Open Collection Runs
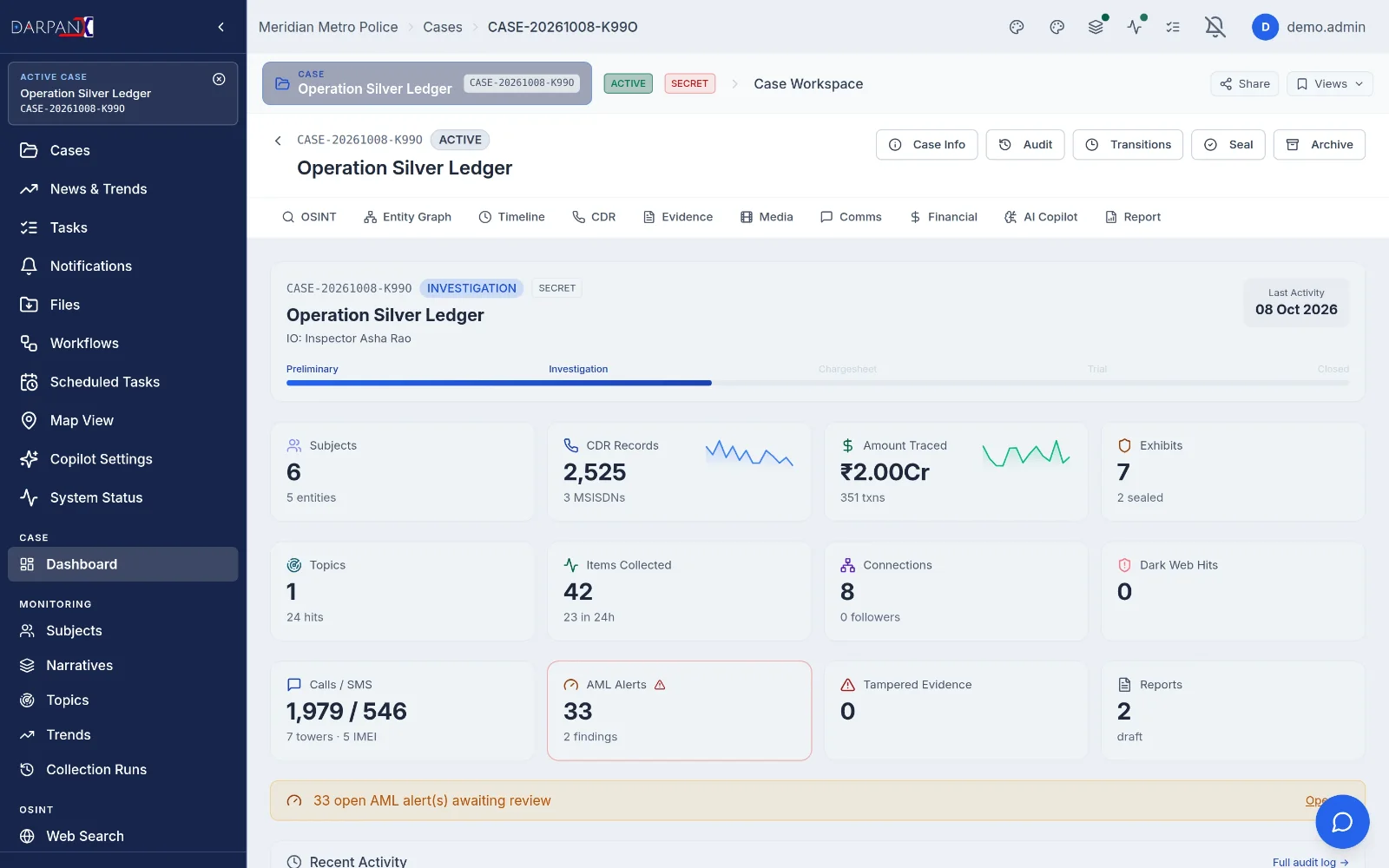The height and width of the screenshot is (868, 1389). point(123,770)
